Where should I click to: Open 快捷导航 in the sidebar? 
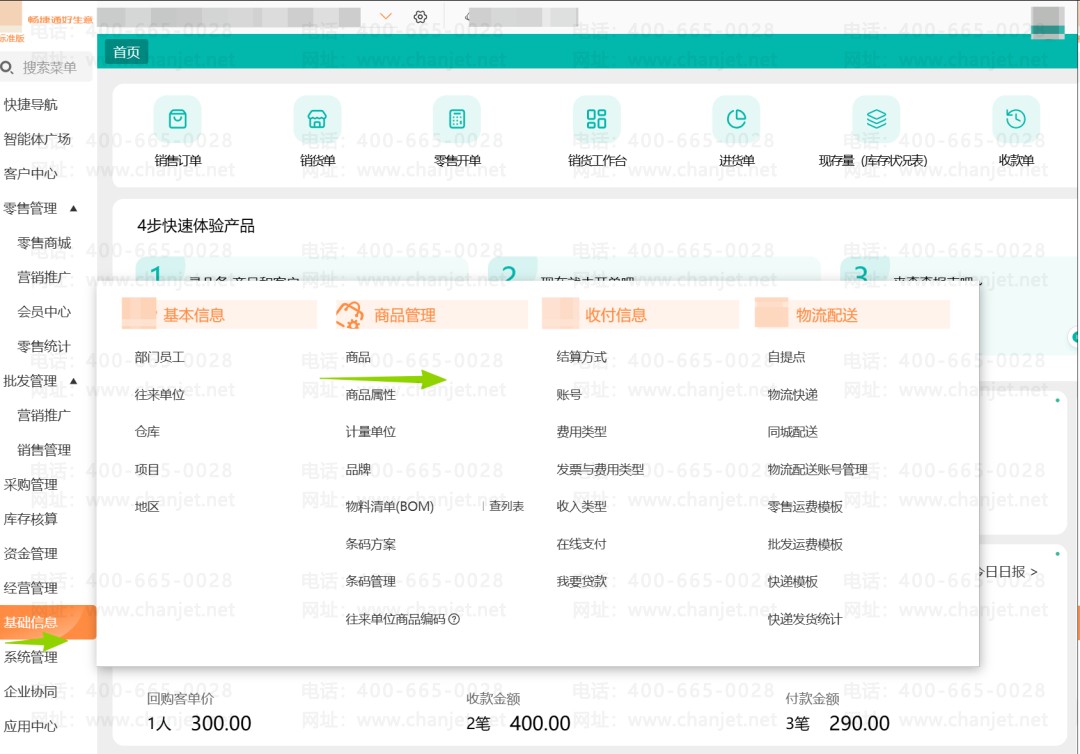30,105
